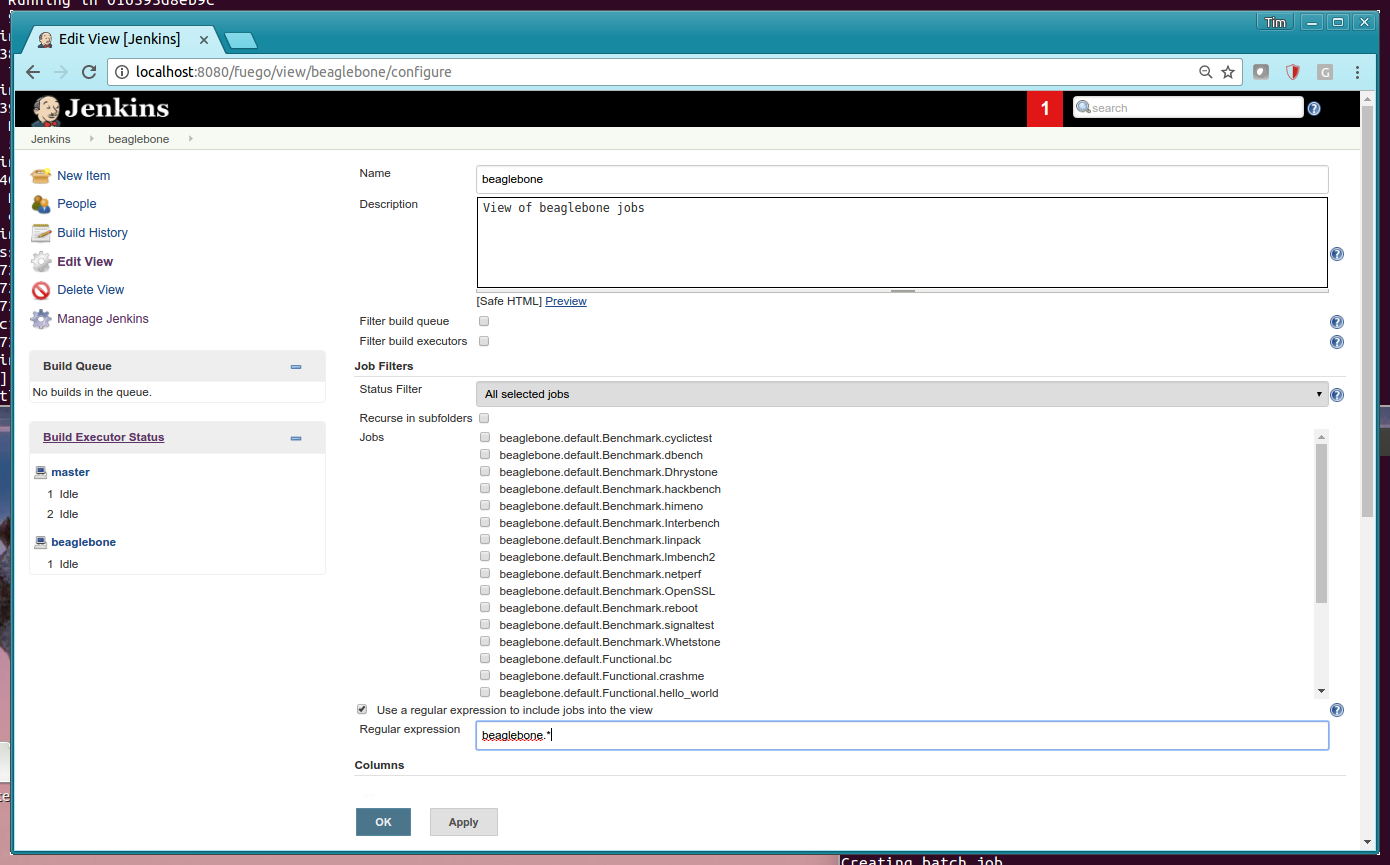Open help for the Description field

pyautogui.click(x=1337, y=254)
